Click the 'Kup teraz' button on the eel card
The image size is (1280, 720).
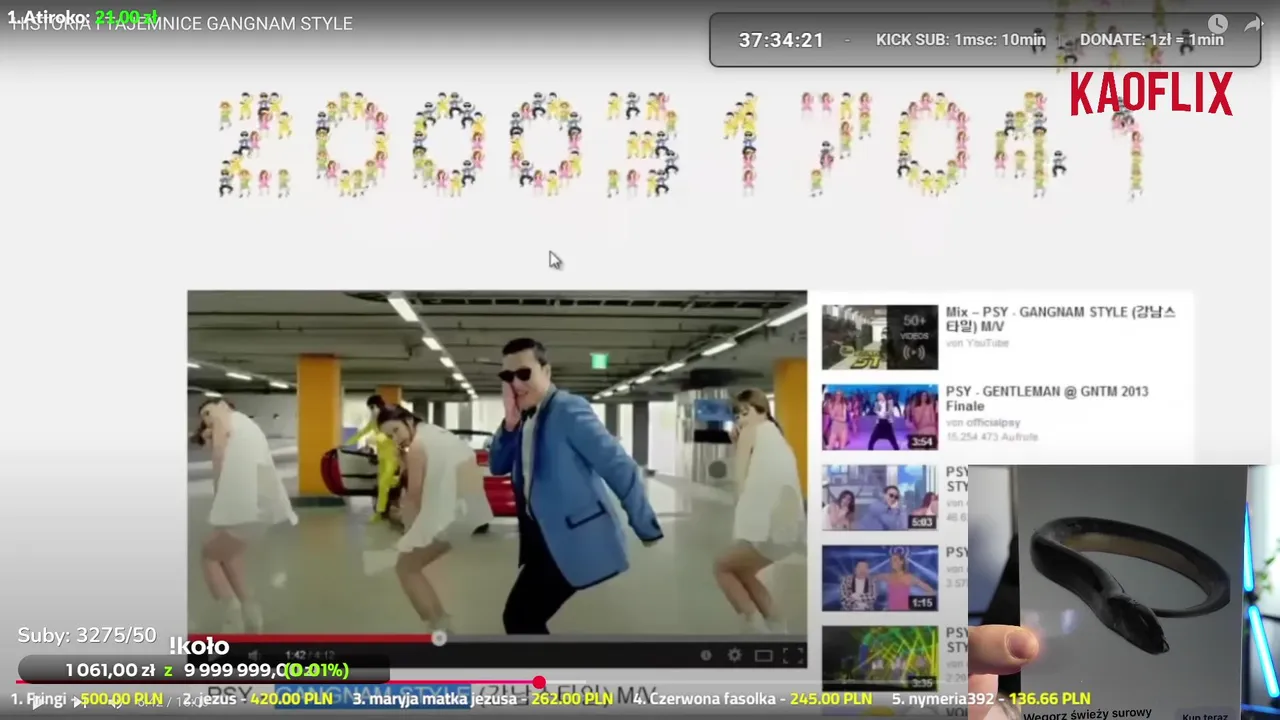1204,715
